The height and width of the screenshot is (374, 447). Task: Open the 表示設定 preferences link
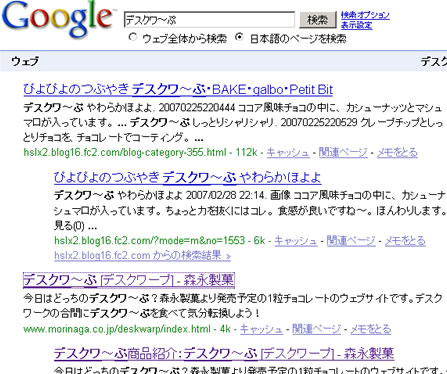(x=356, y=25)
